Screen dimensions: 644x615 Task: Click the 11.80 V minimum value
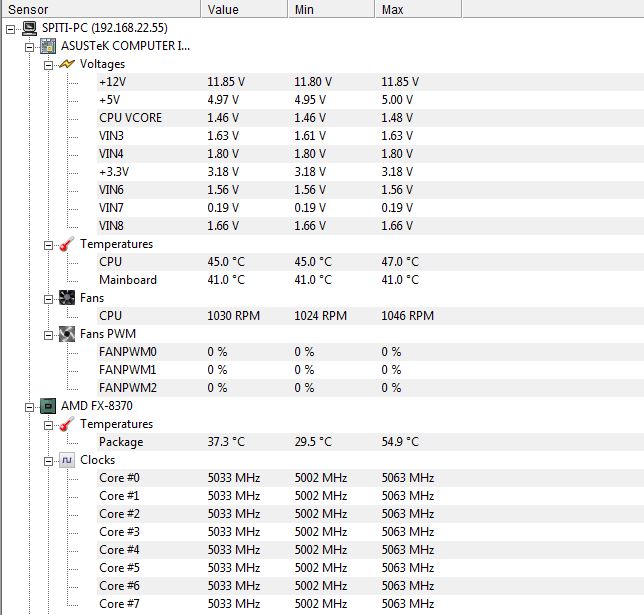(313, 82)
